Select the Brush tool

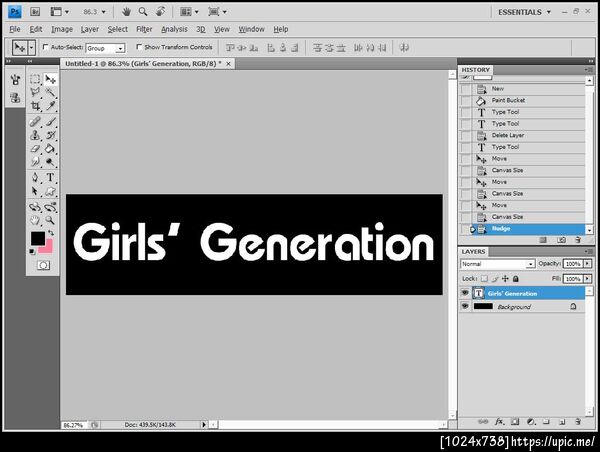coord(50,122)
